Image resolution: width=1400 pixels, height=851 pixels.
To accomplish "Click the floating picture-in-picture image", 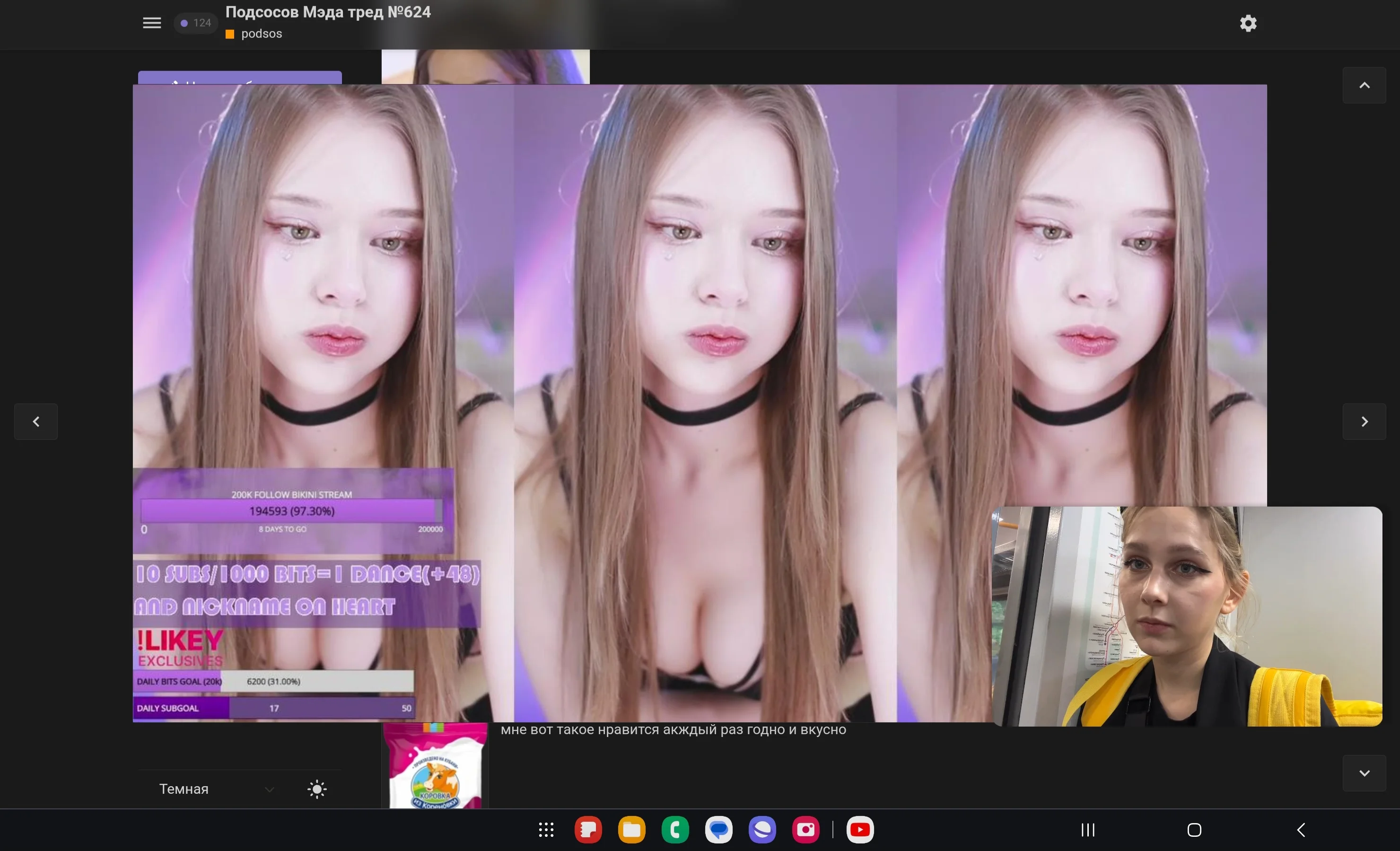I will point(1186,616).
